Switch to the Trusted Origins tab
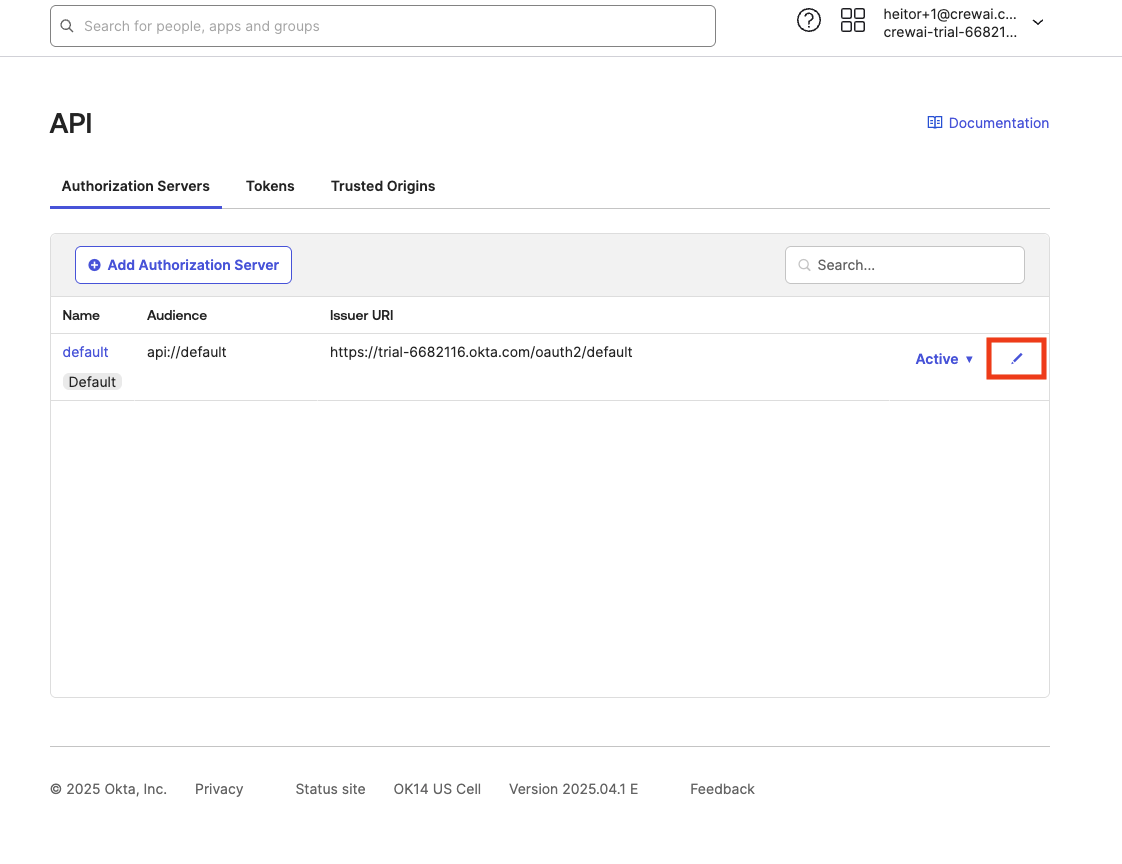The height and width of the screenshot is (864, 1122). (x=383, y=186)
